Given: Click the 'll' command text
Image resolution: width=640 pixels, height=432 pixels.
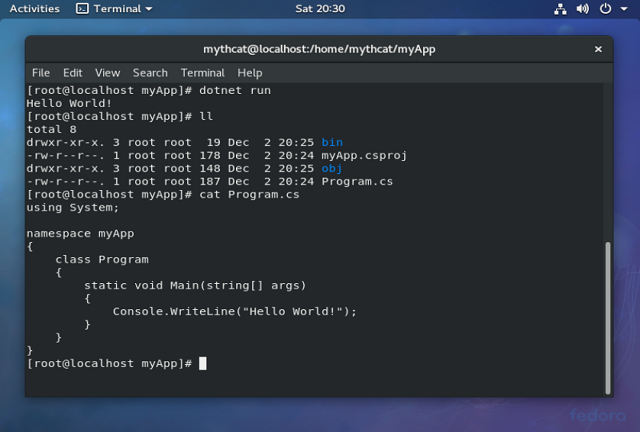Looking at the screenshot, I should point(206,116).
